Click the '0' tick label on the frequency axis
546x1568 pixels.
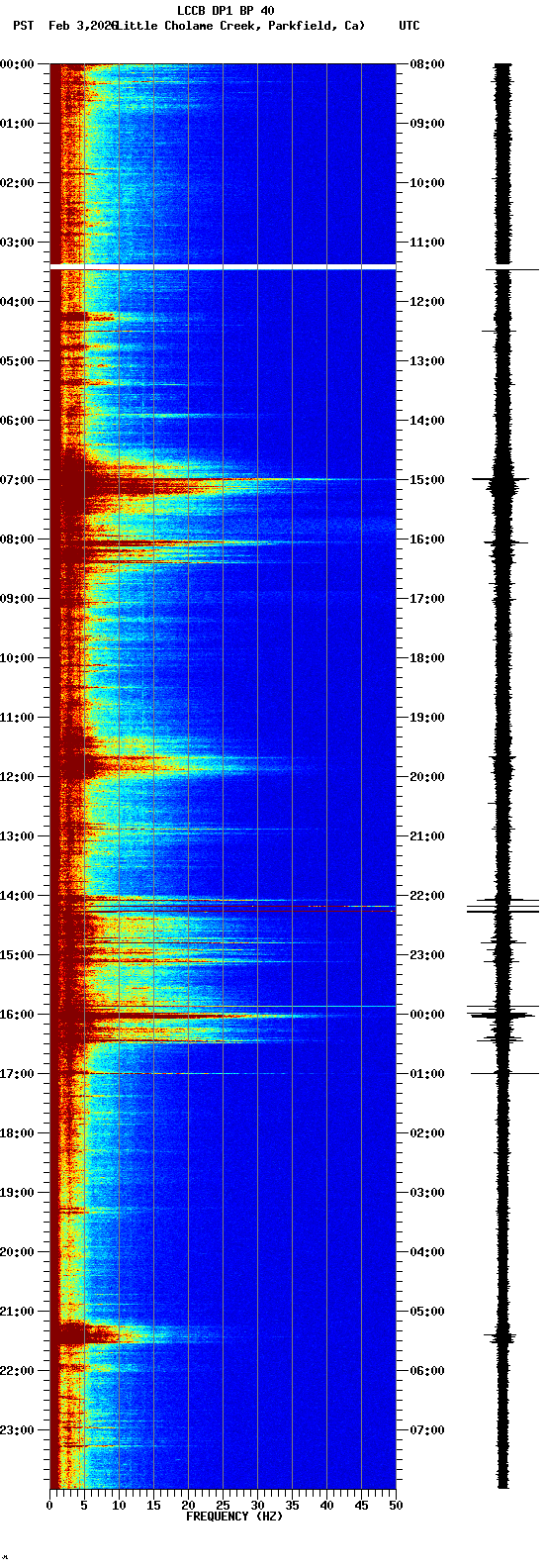49,1506
